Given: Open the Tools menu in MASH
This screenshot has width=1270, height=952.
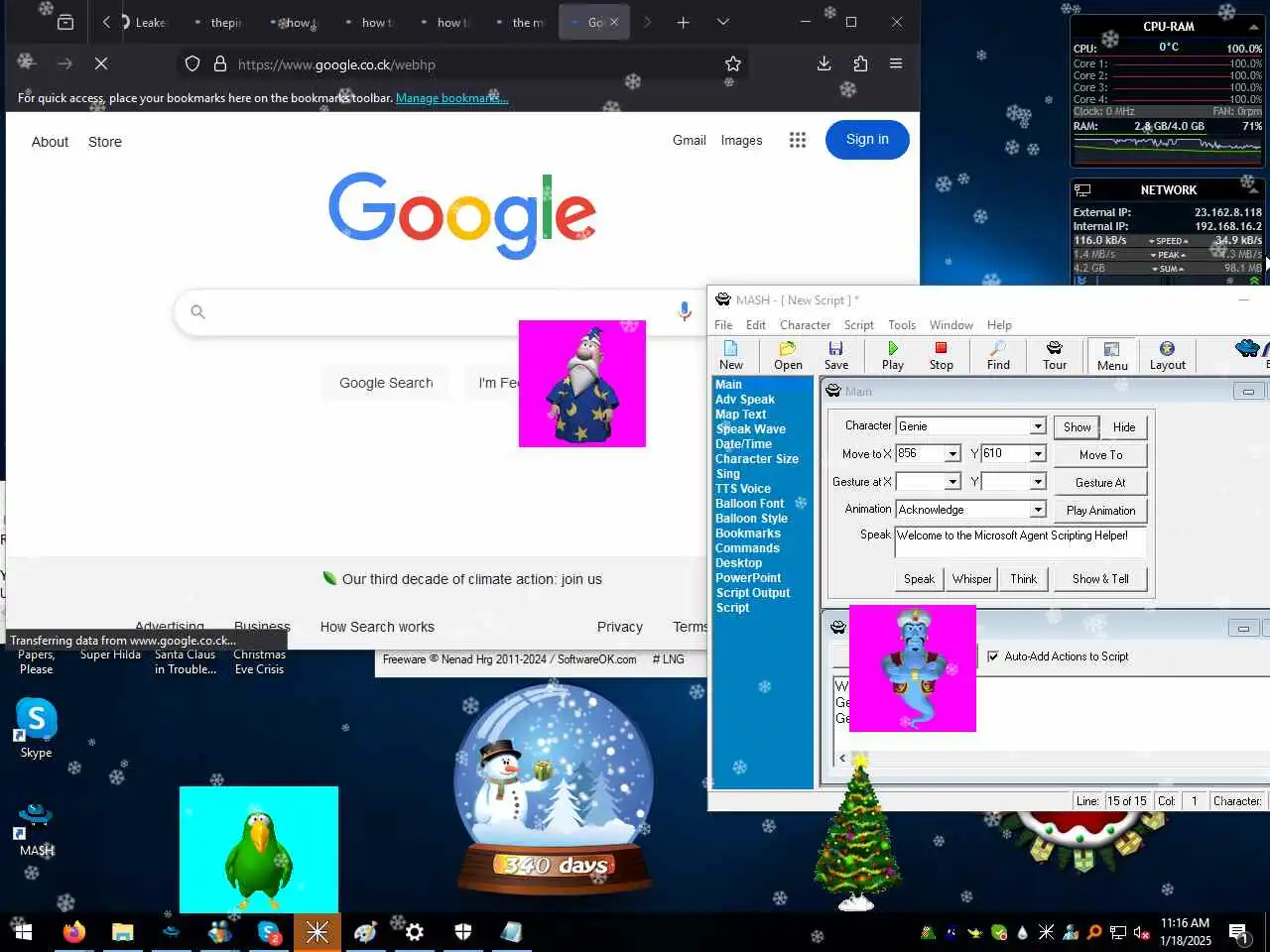Looking at the screenshot, I should (902, 325).
